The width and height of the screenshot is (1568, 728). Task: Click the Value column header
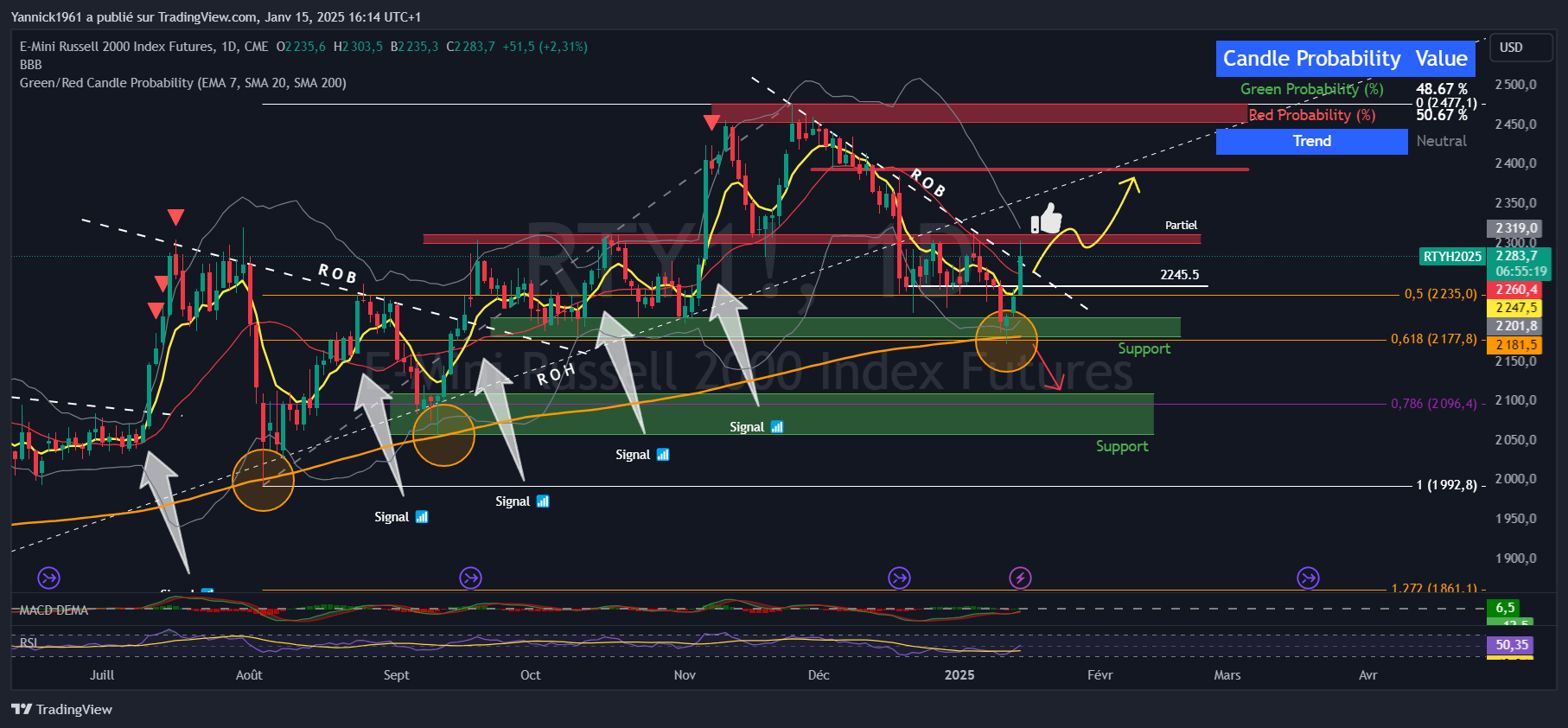tap(1441, 59)
